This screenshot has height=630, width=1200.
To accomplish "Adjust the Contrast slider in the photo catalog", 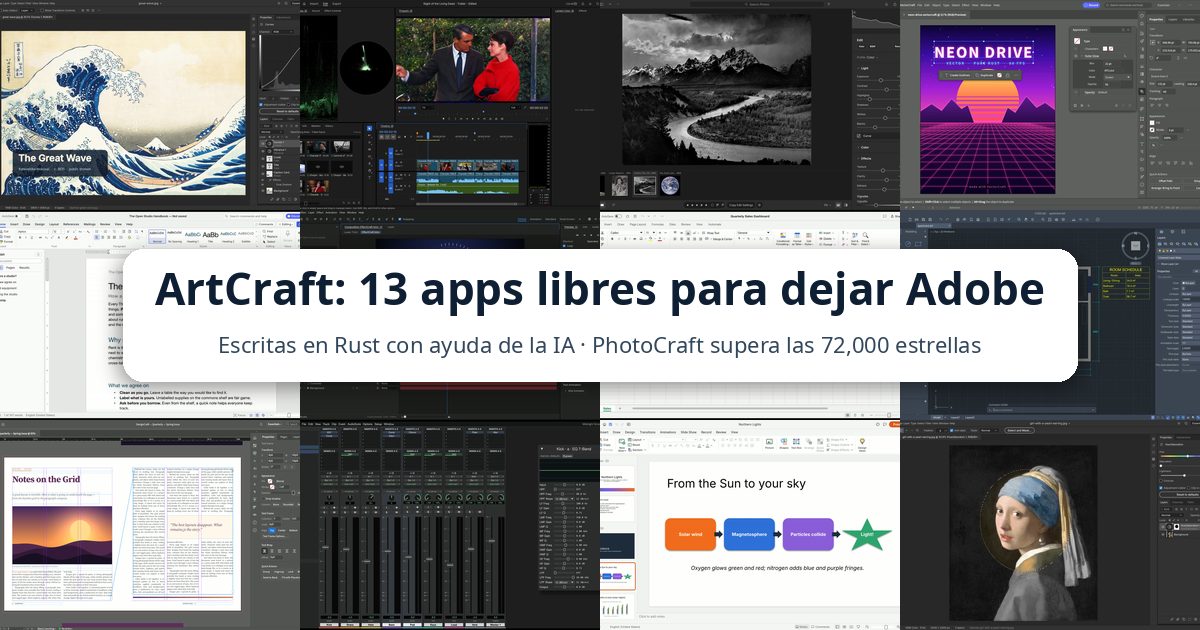I will [879, 89].
